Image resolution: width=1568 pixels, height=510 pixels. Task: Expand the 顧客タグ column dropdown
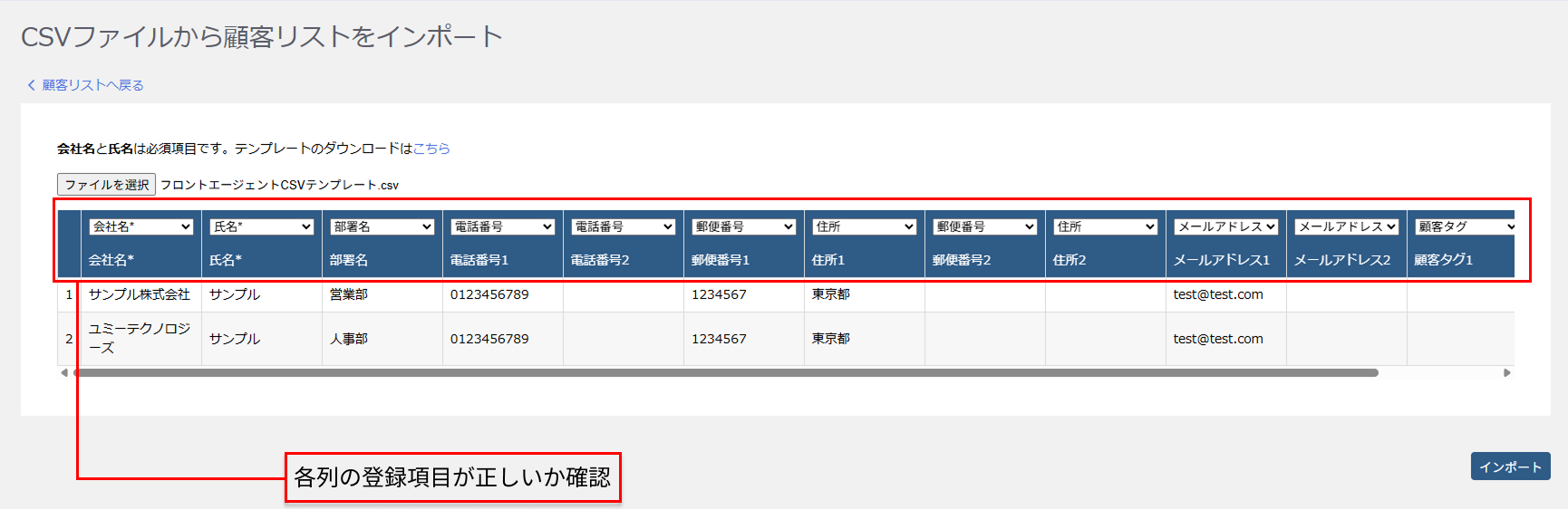pyautogui.click(x=1464, y=226)
